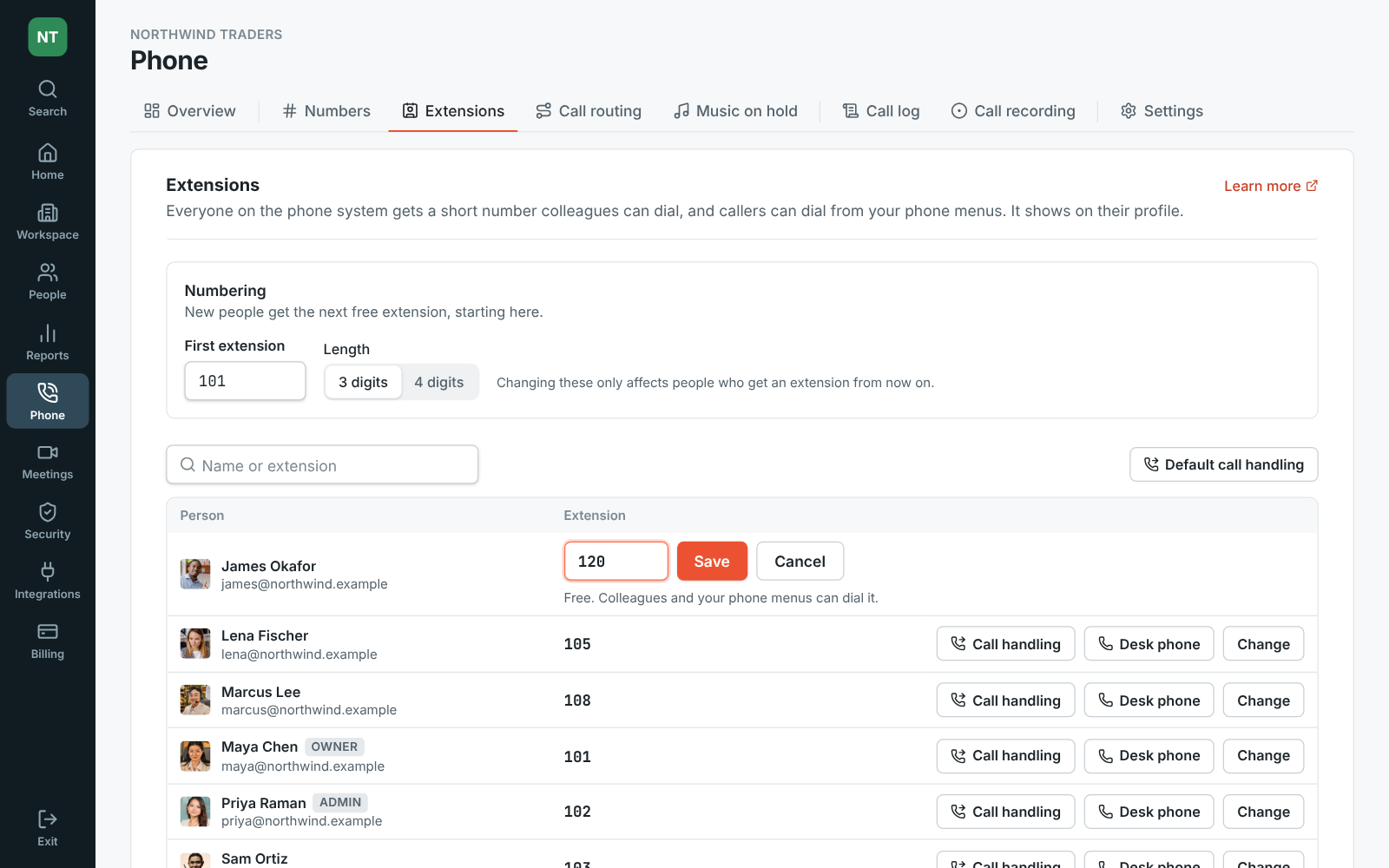
Task: Open Billing in the sidebar
Action: pos(48,641)
